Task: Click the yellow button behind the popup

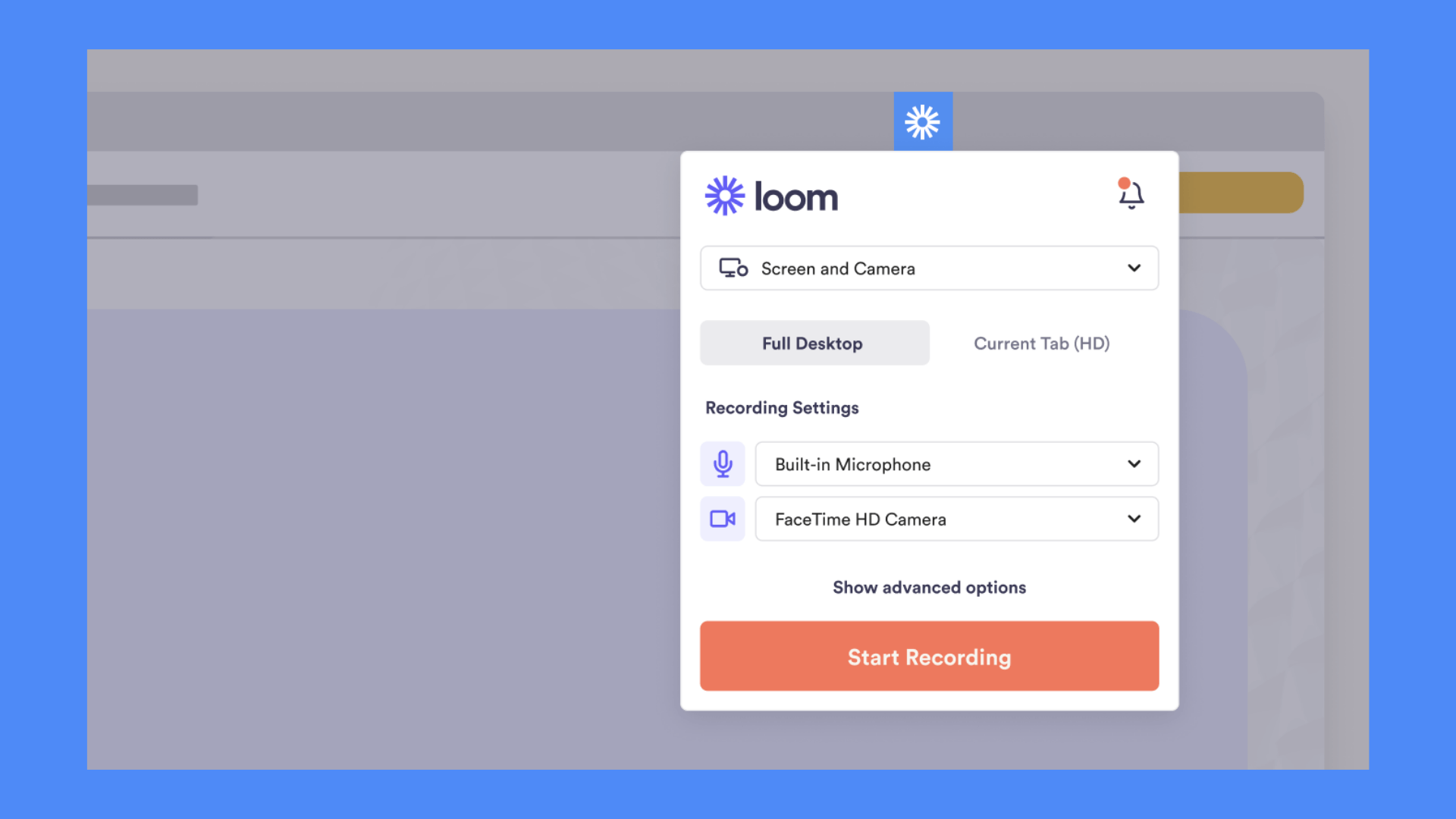Action: (x=1241, y=193)
